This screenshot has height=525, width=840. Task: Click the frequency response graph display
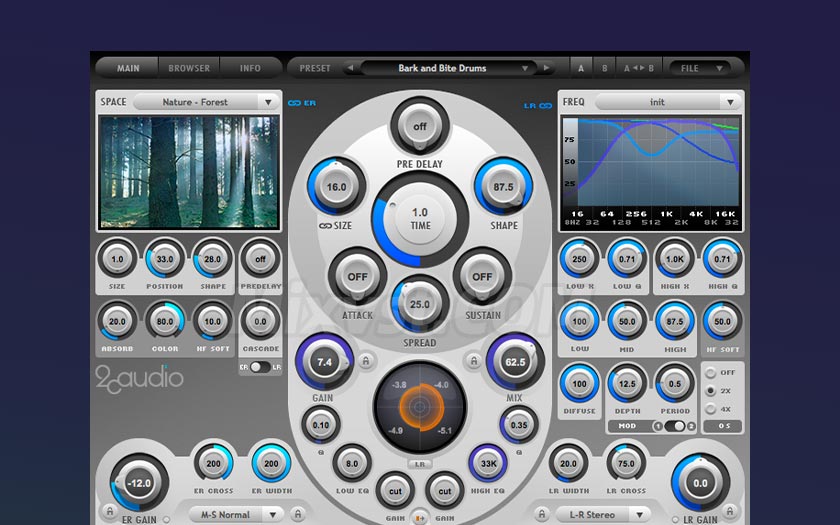651,172
